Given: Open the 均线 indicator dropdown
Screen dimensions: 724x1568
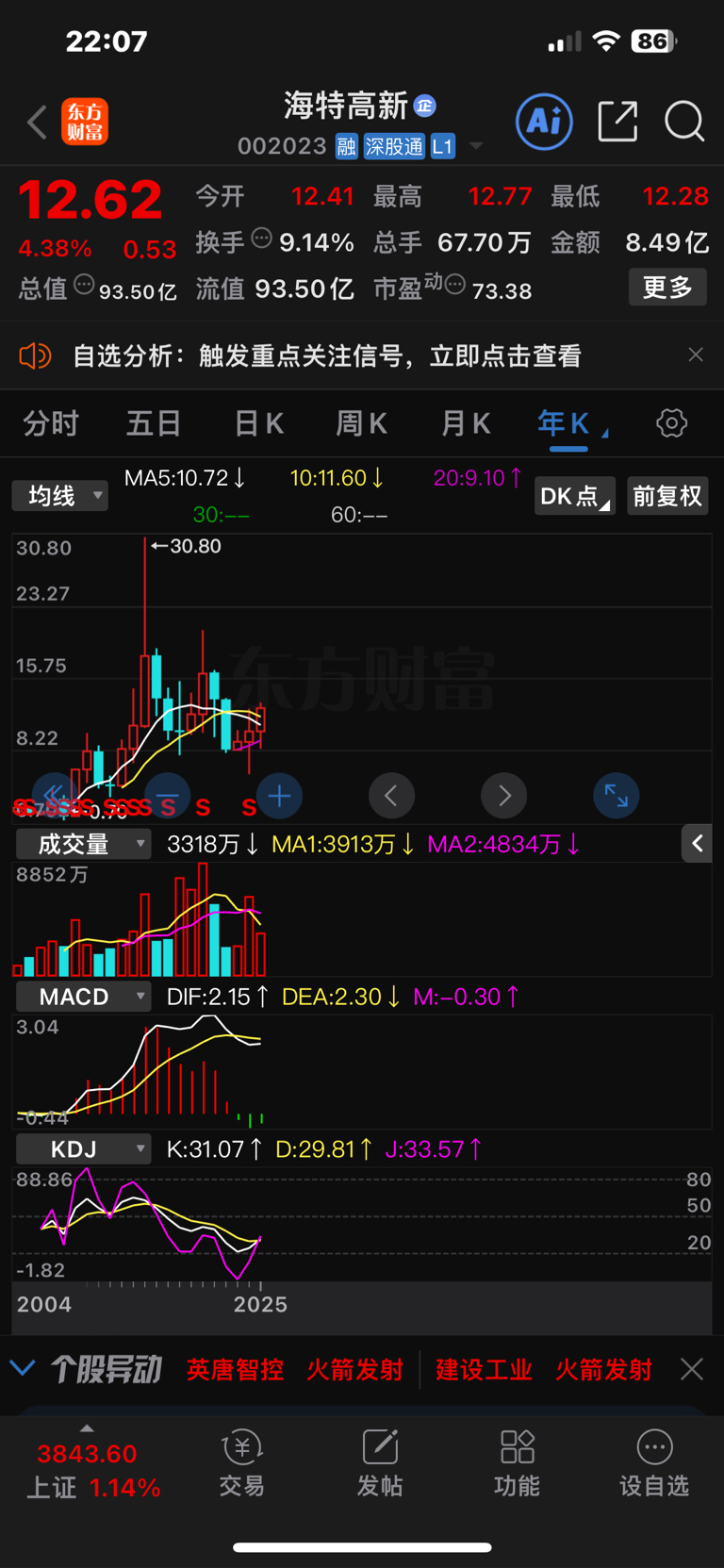Looking at the screenshot, I should point(60,495).
